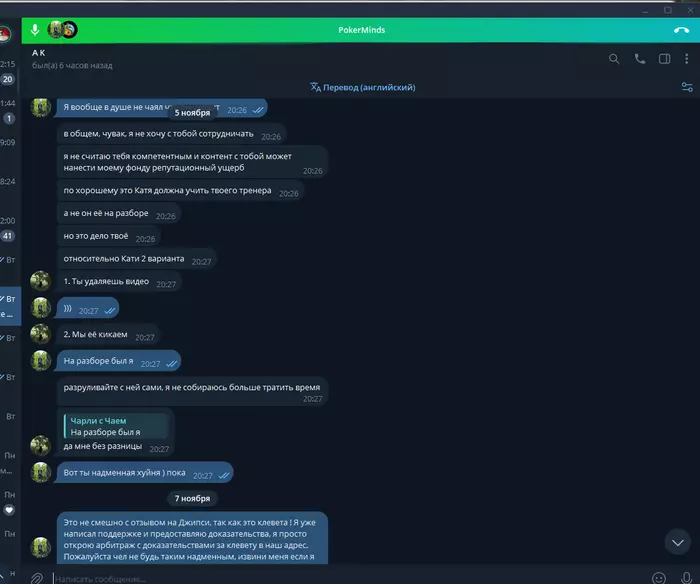Focus the Написать сообщение input field
700x584 pixels.
click(x=348, y=579)
